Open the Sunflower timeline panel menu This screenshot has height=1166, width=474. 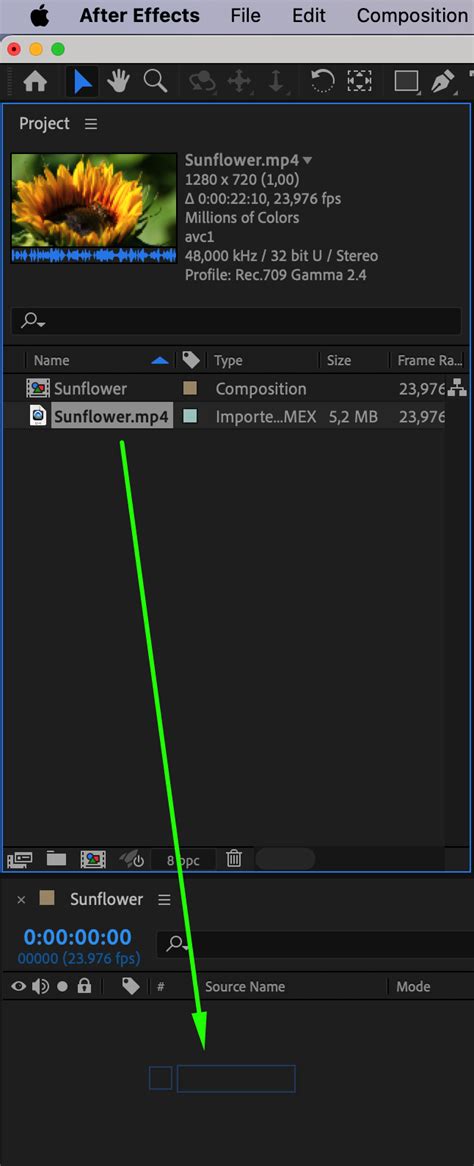click(164, 900)
